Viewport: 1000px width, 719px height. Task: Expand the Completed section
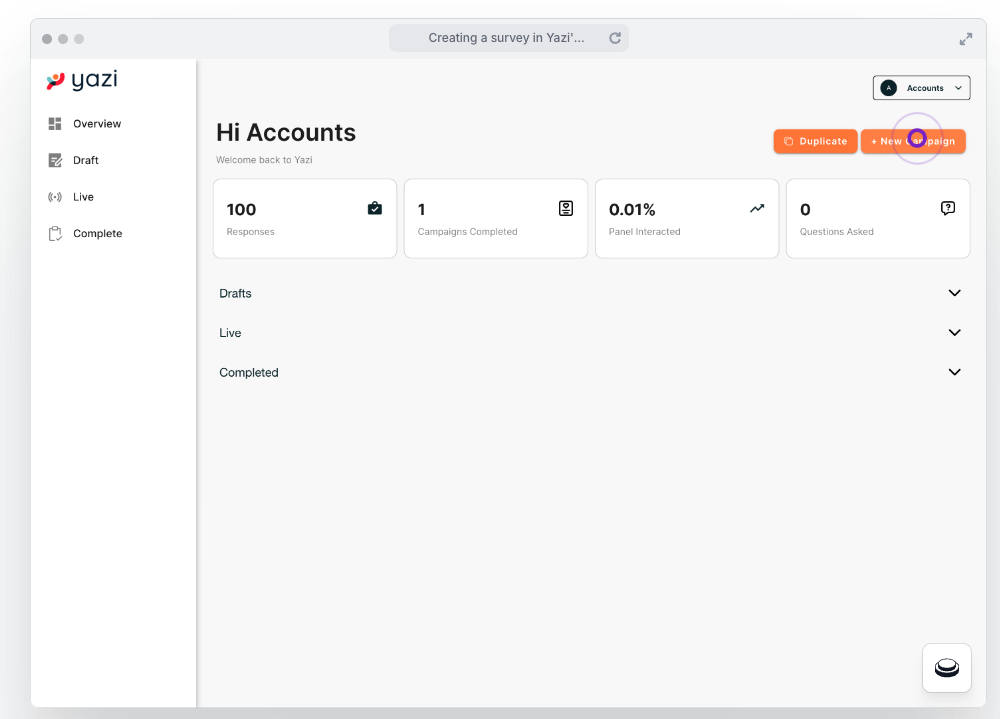pyautogui.click(x=954, y=372)
